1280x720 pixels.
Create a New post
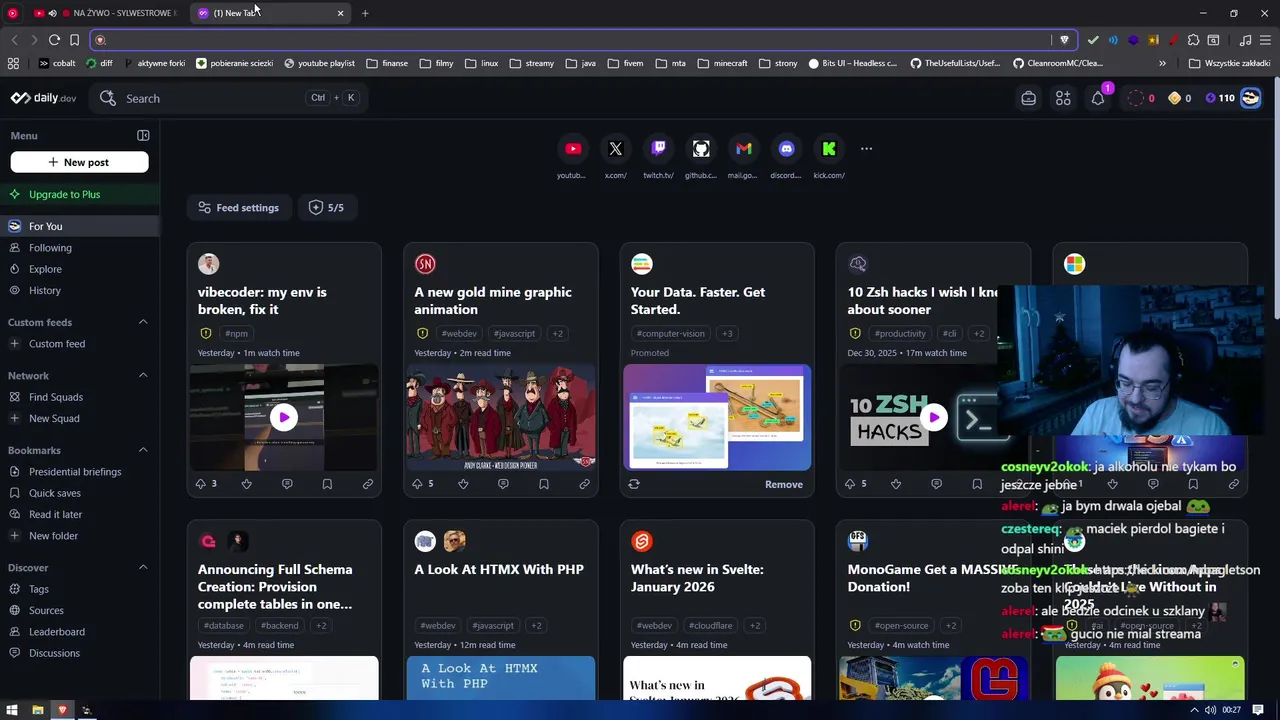pyautogui.click(x=80, y=162)
